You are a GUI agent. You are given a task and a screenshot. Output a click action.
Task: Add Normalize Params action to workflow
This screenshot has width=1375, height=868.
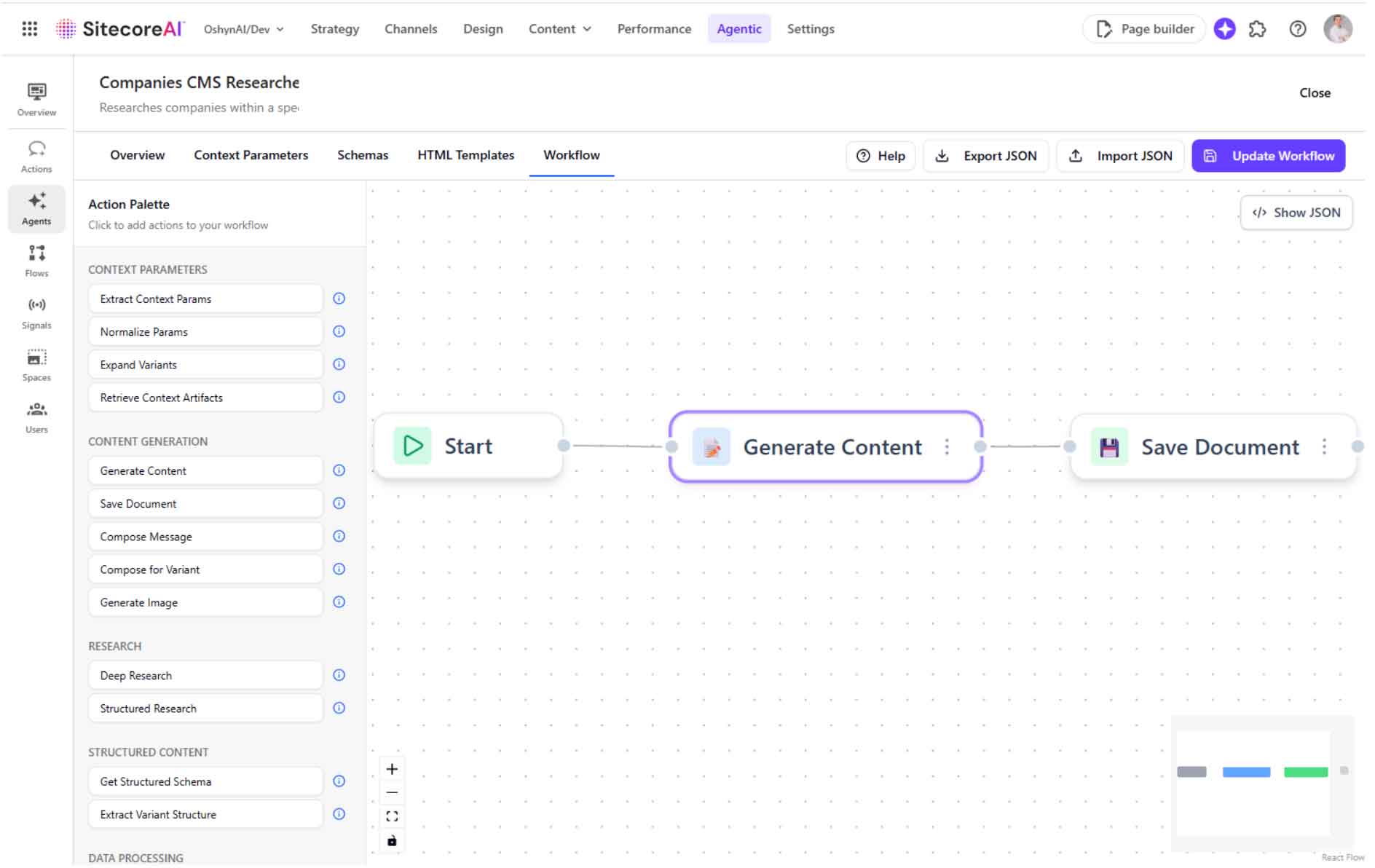tap(206, 333)
